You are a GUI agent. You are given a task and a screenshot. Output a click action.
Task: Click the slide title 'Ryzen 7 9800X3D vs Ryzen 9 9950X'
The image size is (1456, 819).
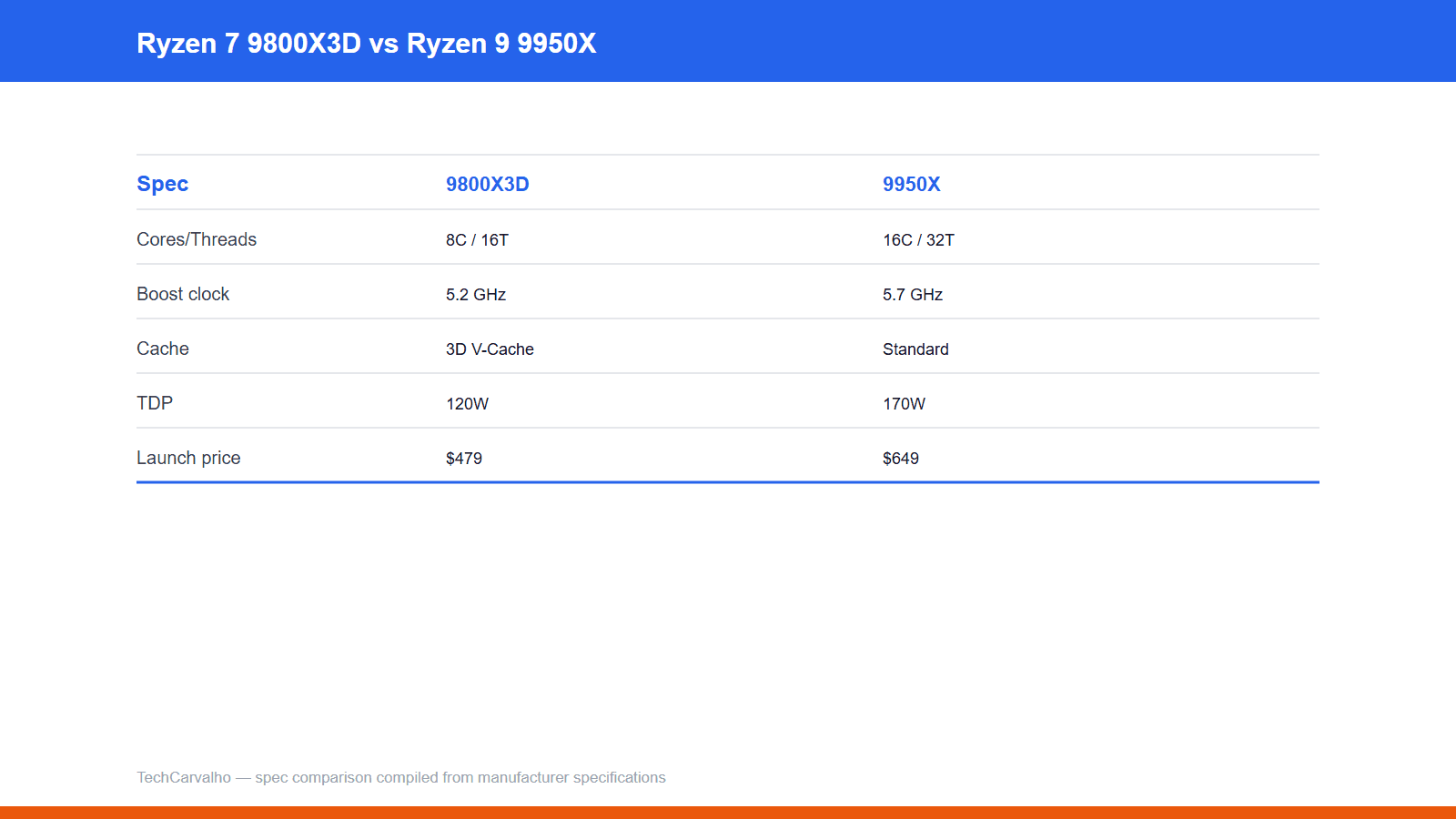[367, 43]
